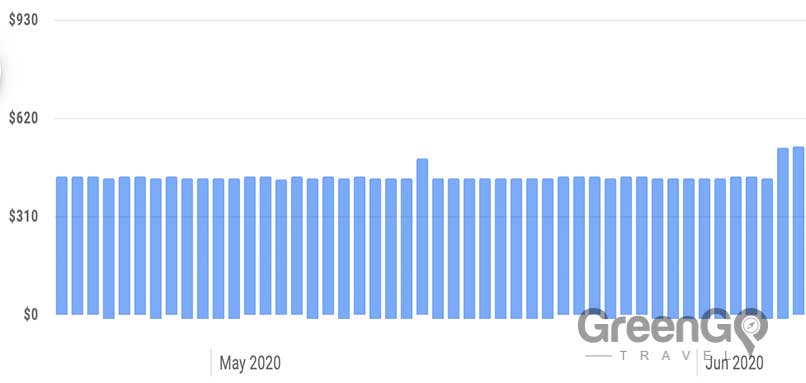Click the first bar of the chart
Viewport: 806px width, 383px height.
pos(62,246)
